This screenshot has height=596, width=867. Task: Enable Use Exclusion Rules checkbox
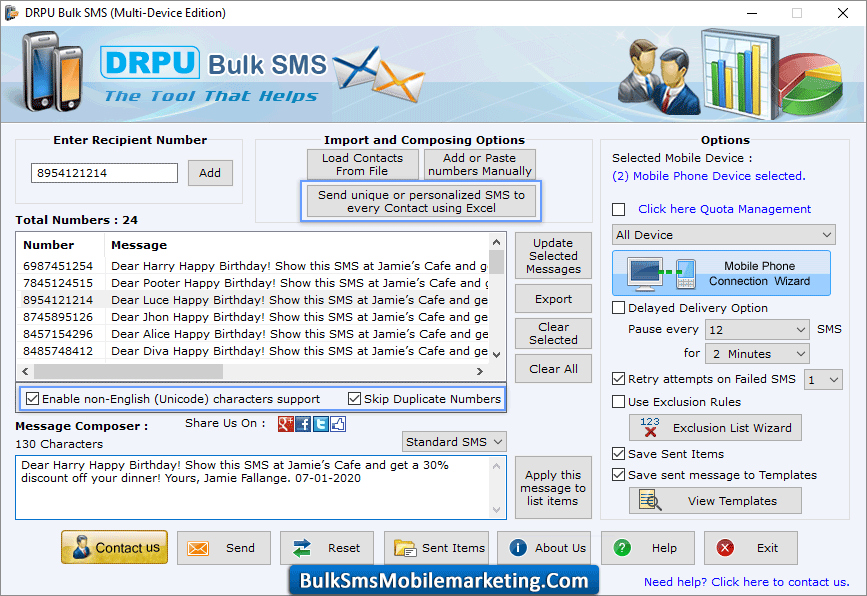pyautogui.click(x=619, y=401)
